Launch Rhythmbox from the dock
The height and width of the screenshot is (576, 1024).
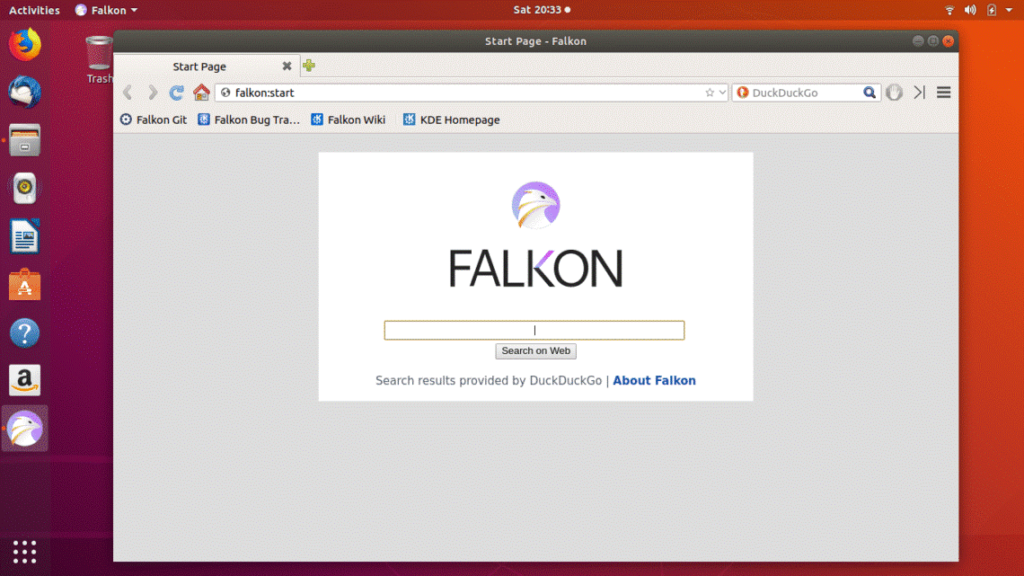click(25, 188)
